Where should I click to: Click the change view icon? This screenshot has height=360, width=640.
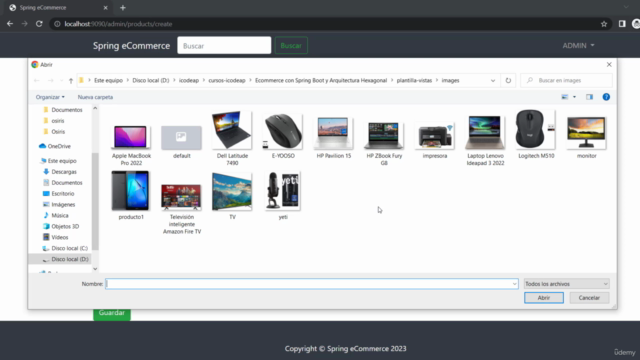coord(564,97)
